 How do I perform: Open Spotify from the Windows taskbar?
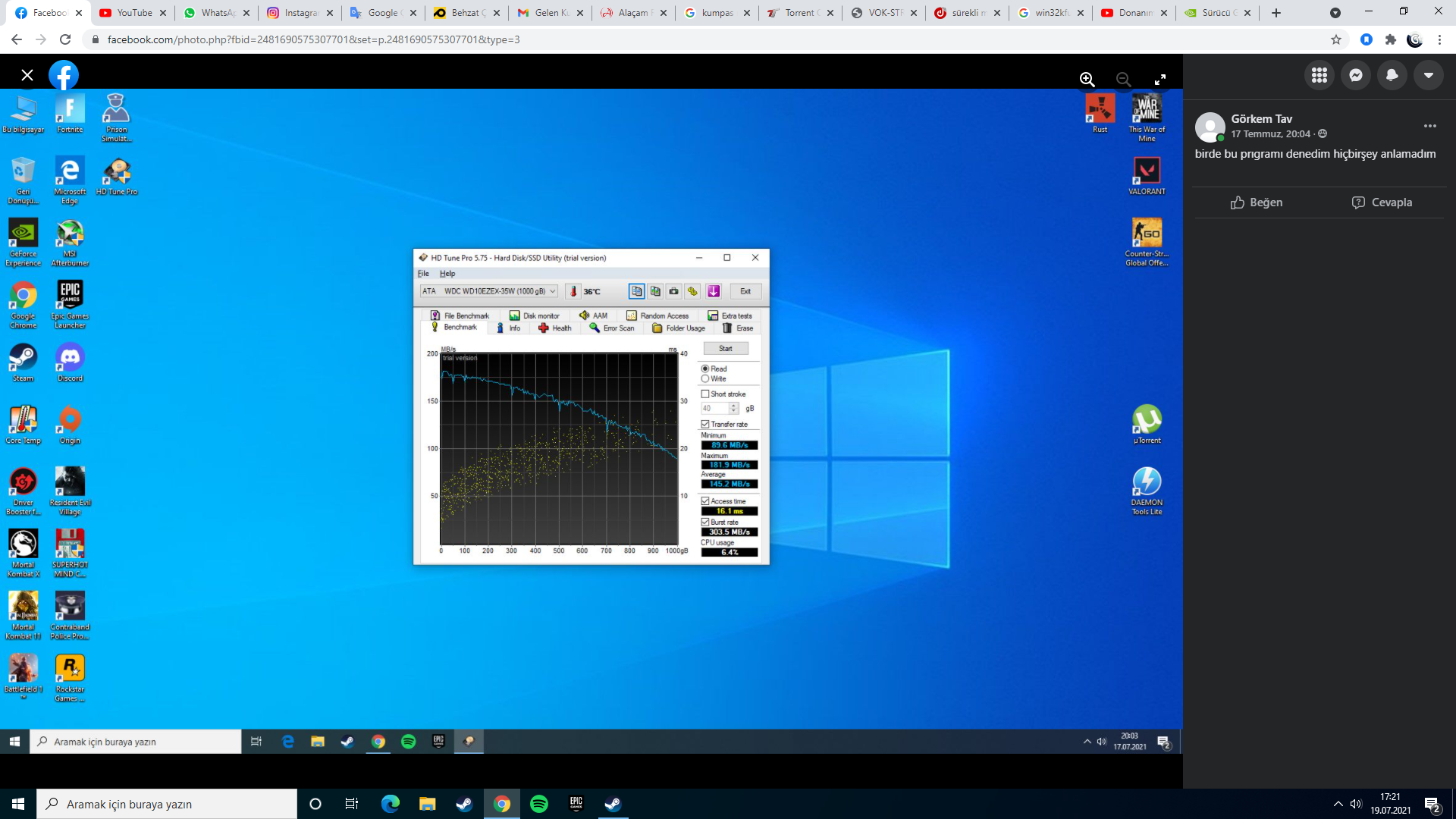coord(539,804)
